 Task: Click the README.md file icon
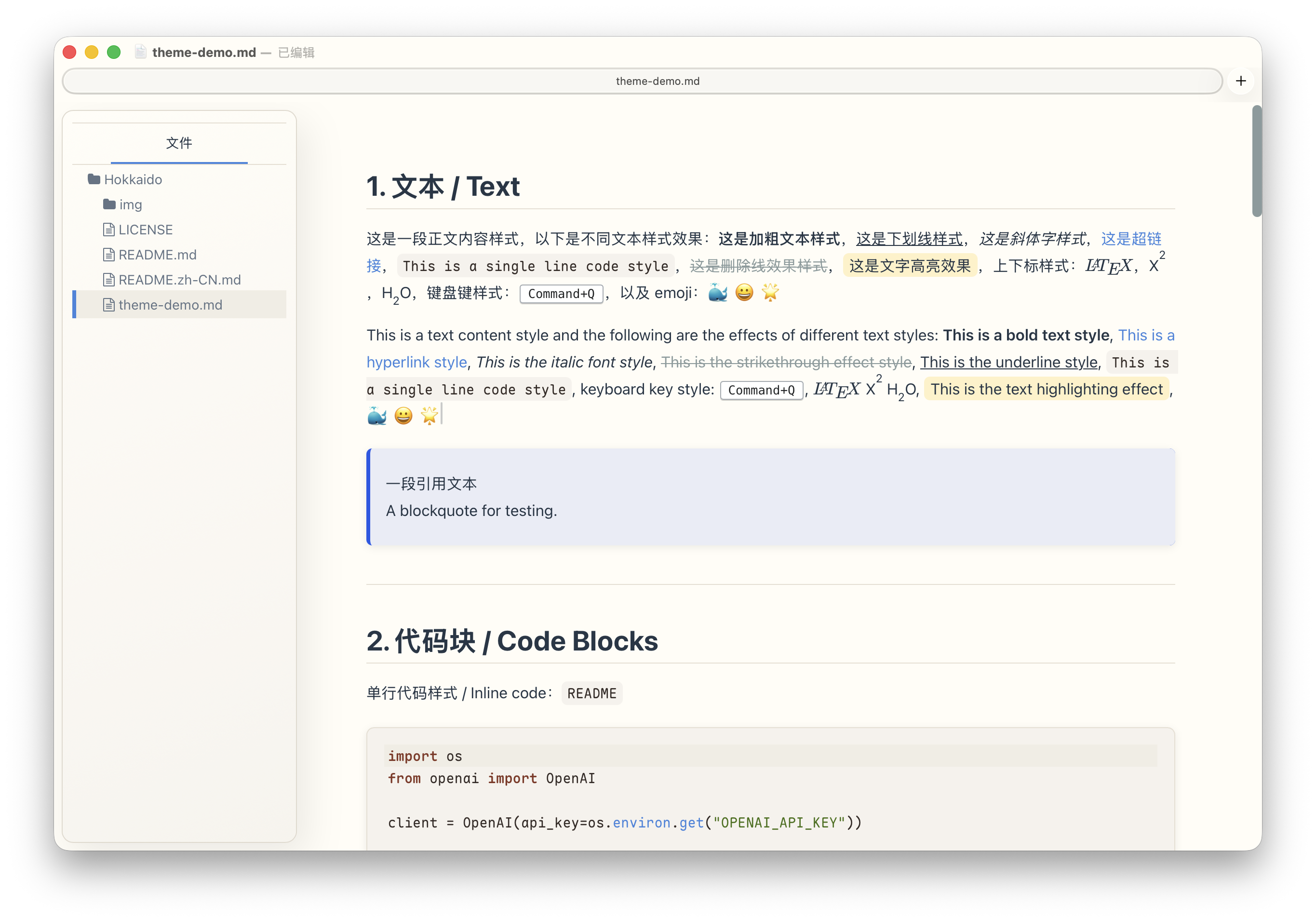109,255
